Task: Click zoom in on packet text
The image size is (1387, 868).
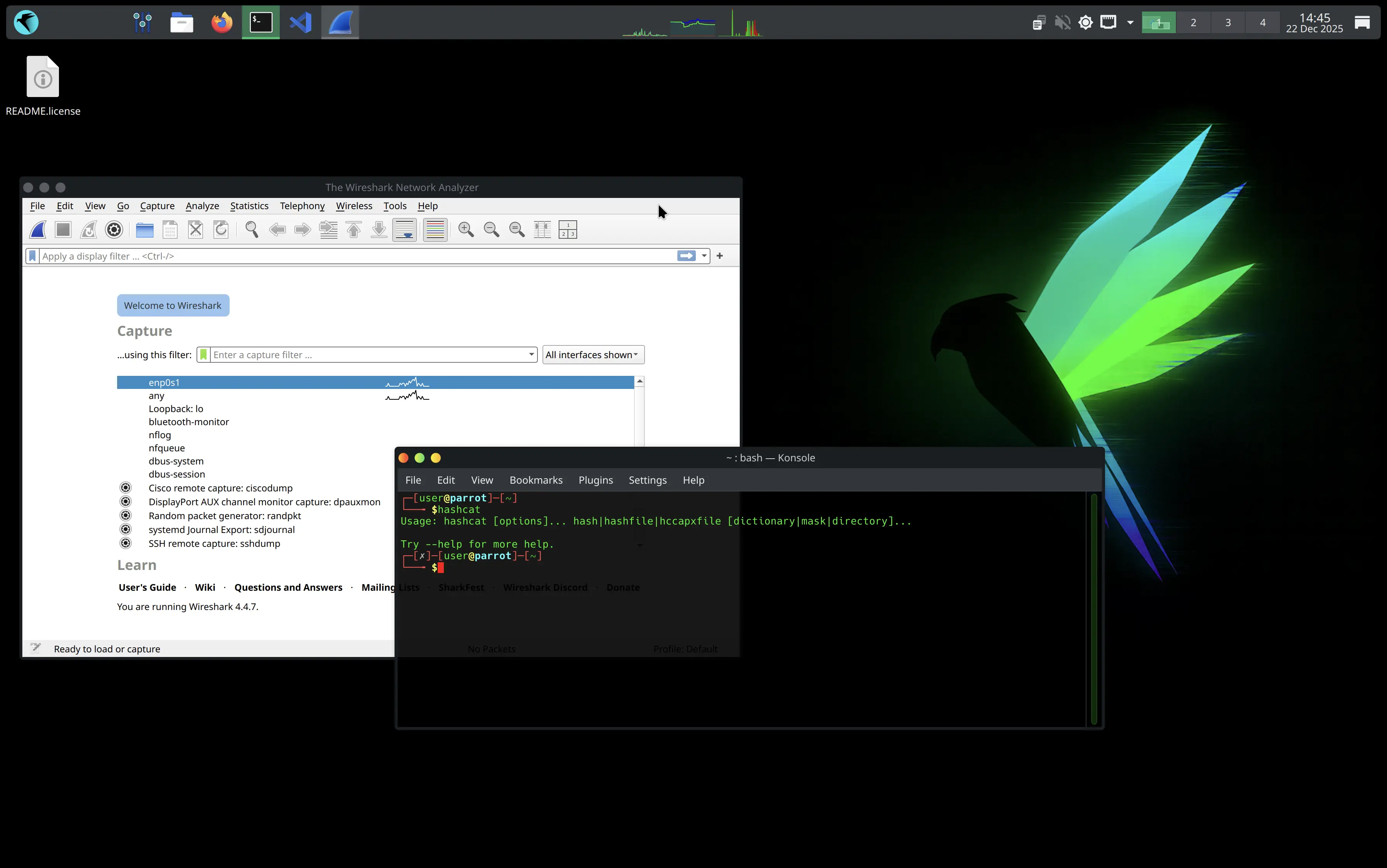Action: pos(466,230)
